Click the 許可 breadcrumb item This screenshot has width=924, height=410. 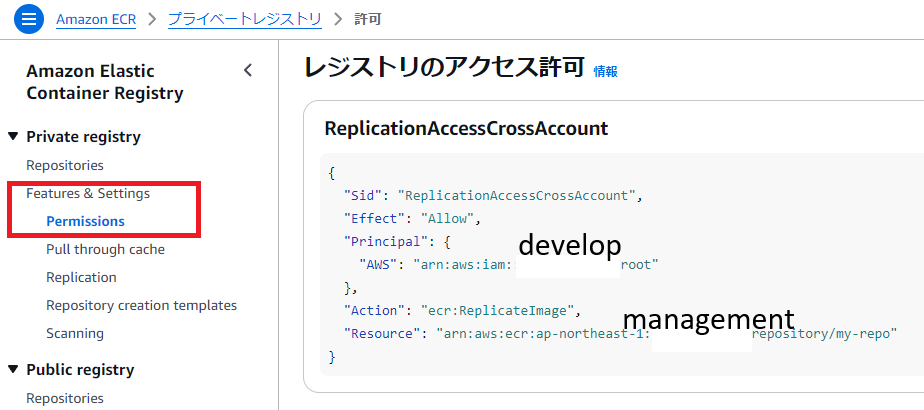click(368, 19)
